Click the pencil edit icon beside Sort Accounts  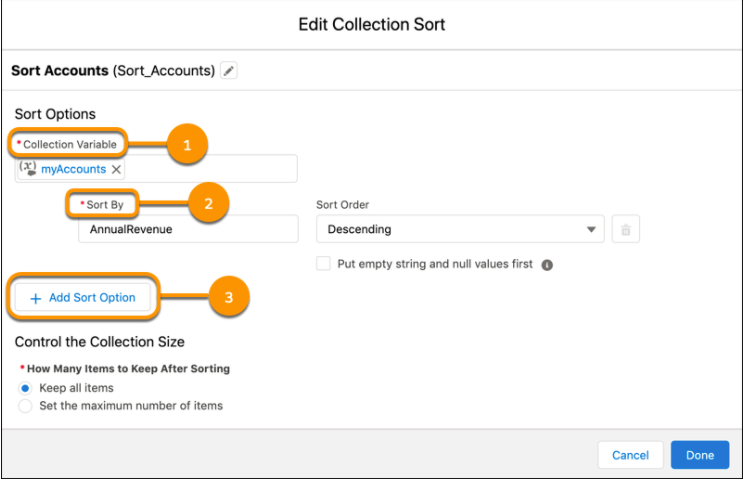(229, 71)
